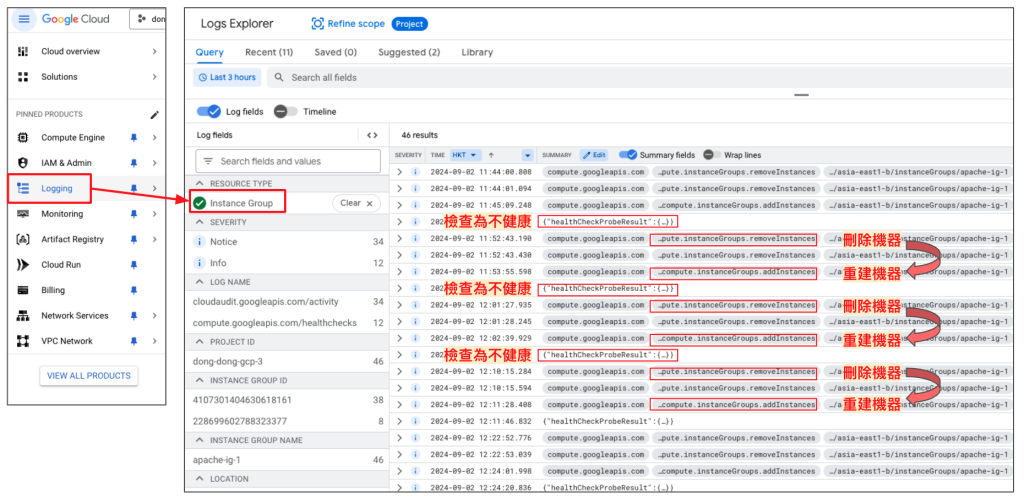Click the Edit summary button

(594, 155)
